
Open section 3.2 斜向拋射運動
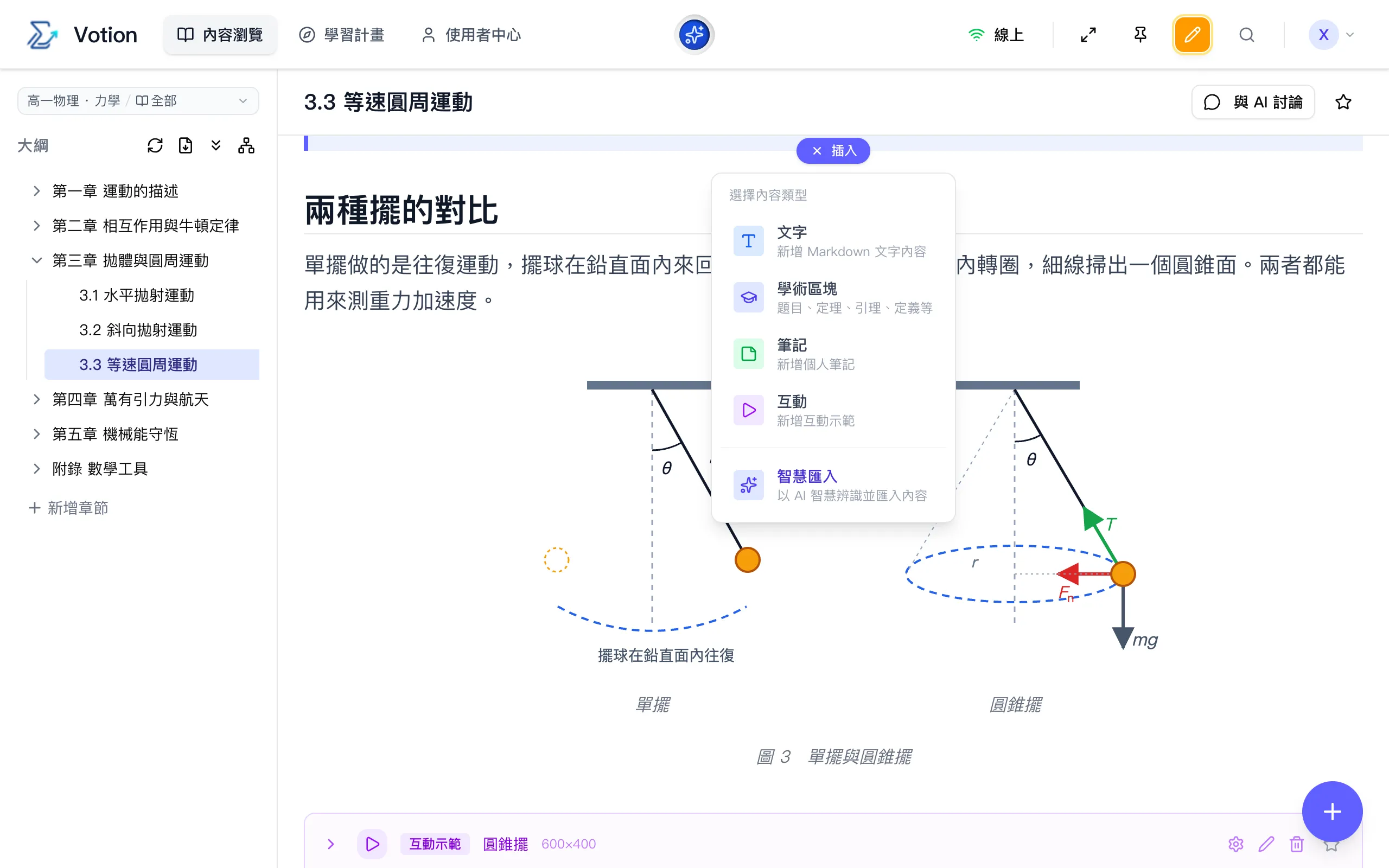151,330
